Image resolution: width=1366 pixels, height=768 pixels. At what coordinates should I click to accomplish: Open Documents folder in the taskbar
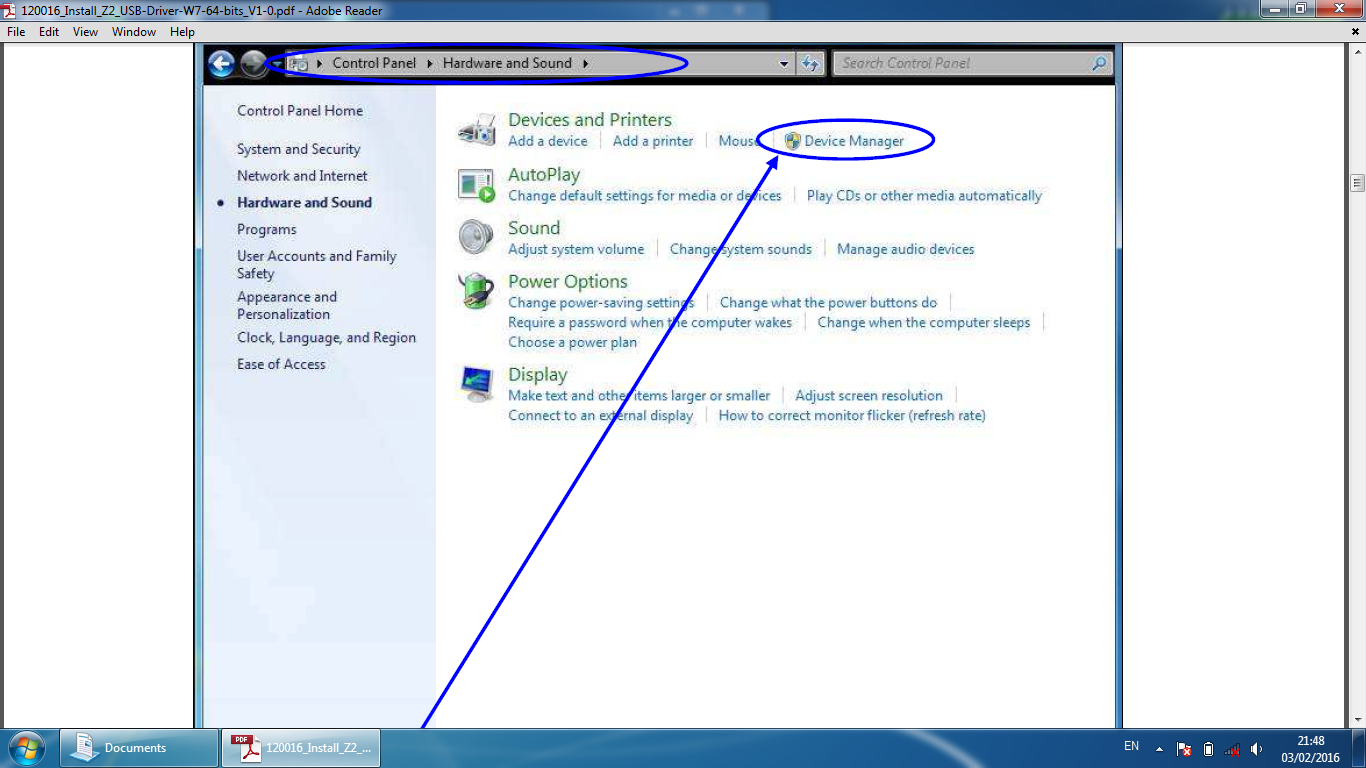[x=139, y=748]
